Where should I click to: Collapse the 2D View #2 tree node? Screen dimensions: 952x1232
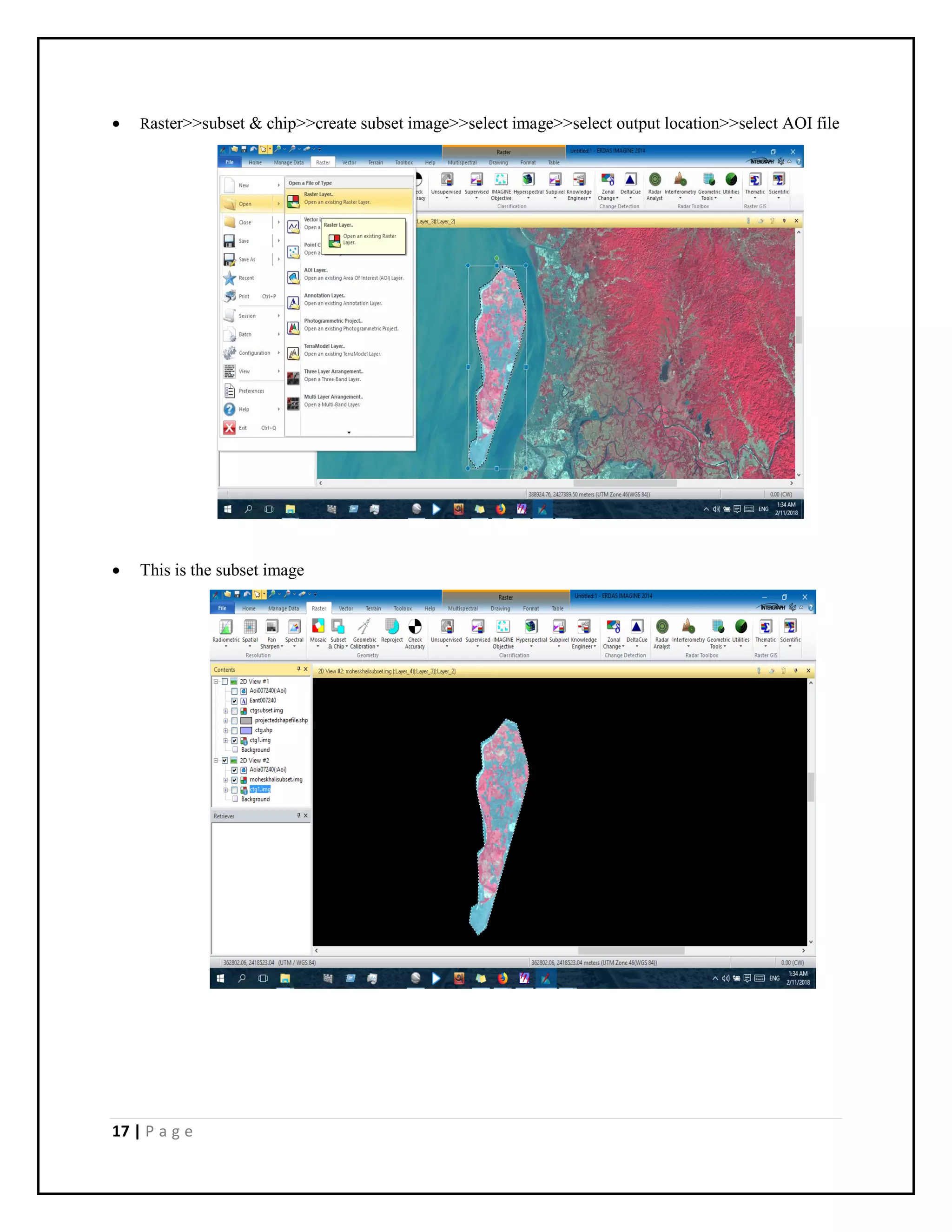(x=216, y=761)
